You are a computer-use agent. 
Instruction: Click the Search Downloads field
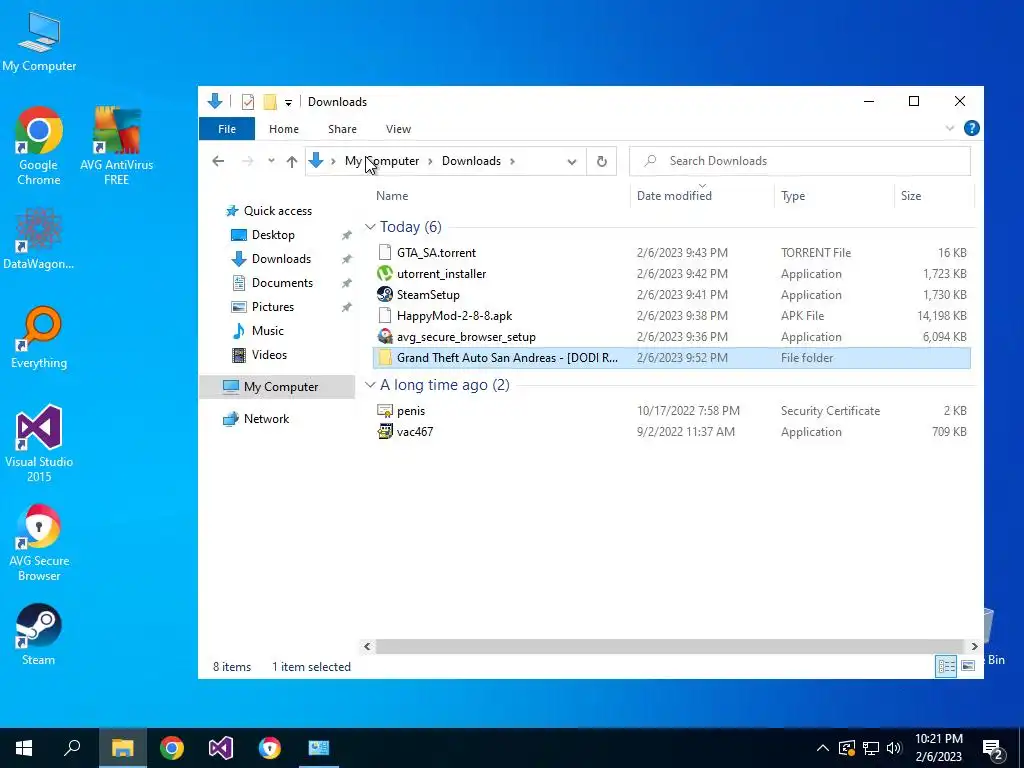click(799, 161)
